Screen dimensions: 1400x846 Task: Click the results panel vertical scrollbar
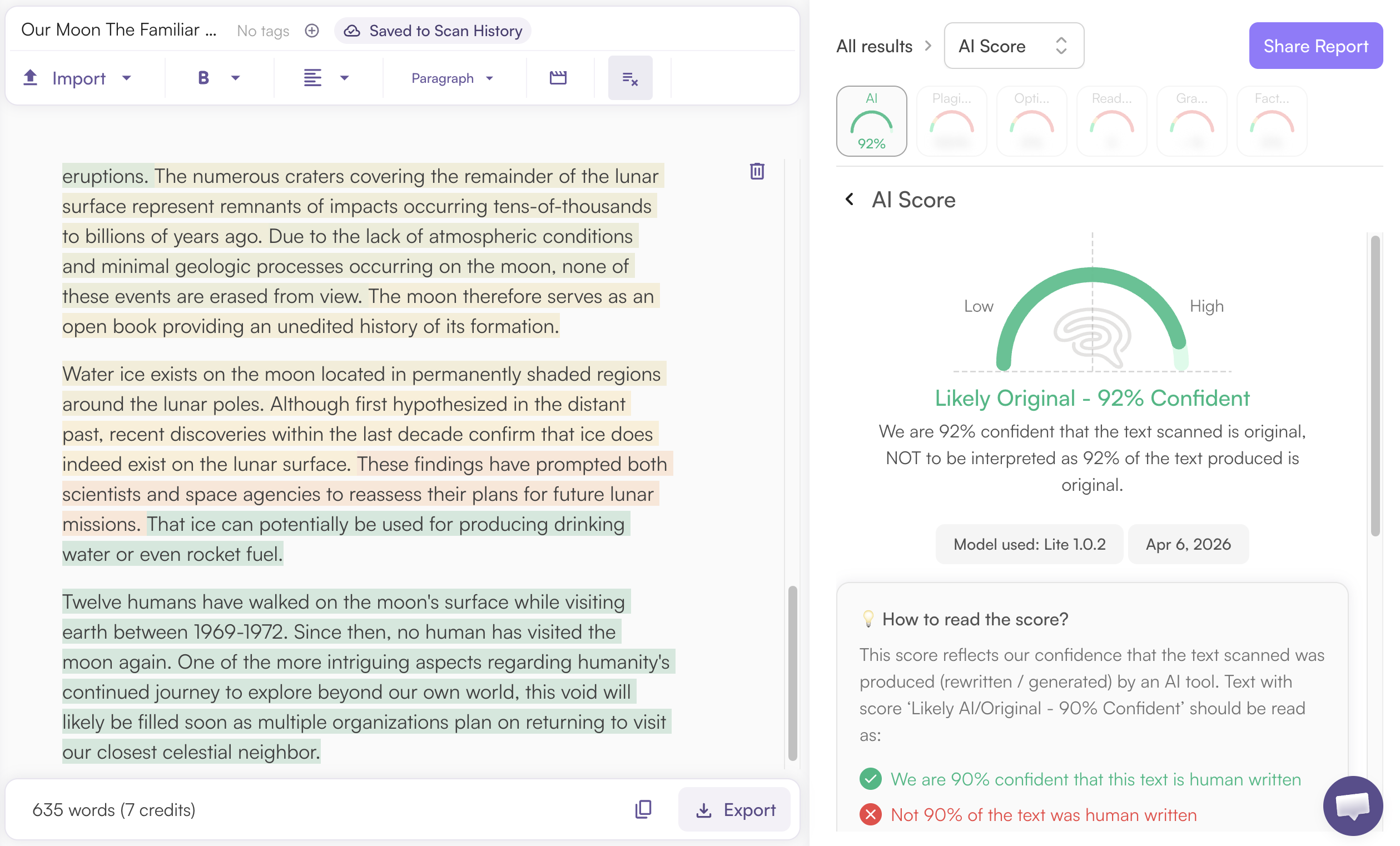coord(1374,386)
